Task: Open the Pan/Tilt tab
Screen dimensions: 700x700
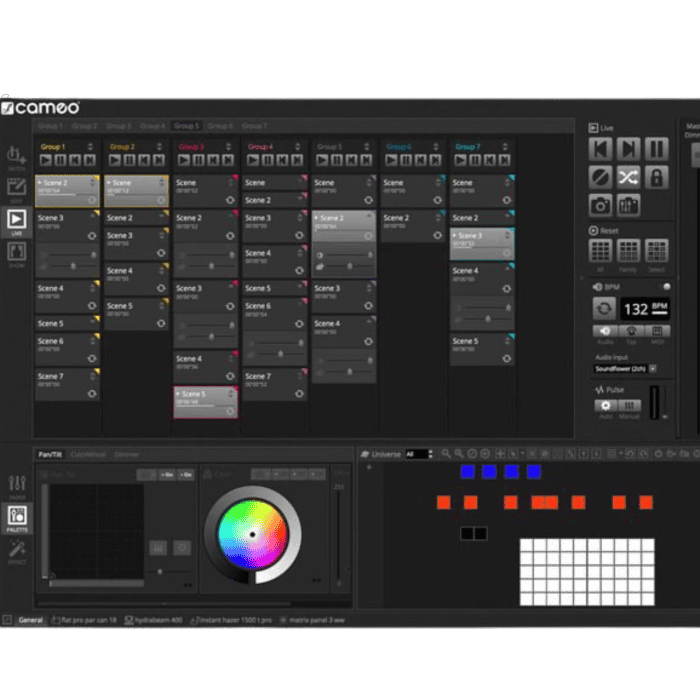Action: pos(50,454)
